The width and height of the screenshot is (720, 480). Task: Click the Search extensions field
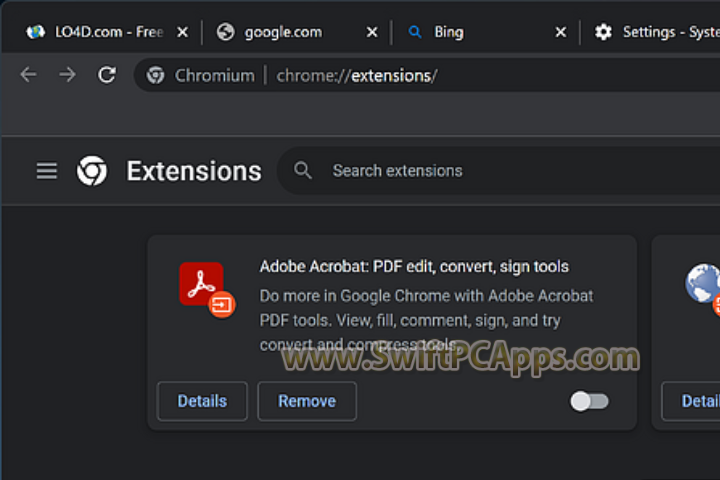pos(498,170)
